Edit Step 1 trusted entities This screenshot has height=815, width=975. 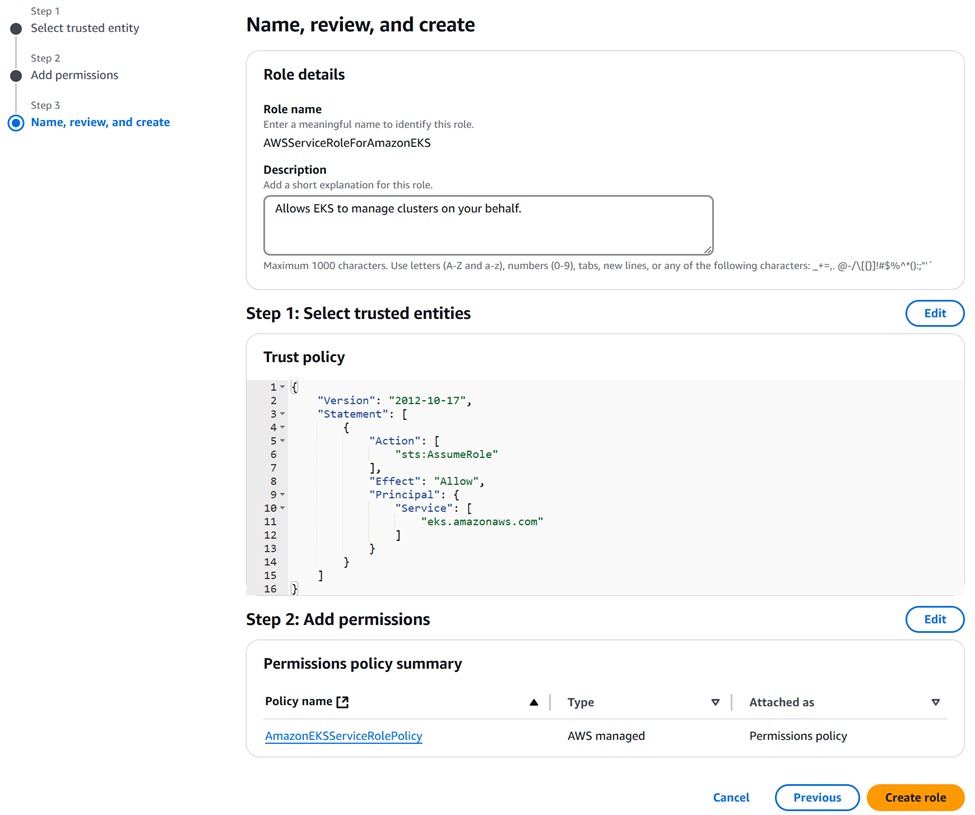point(935,313)
